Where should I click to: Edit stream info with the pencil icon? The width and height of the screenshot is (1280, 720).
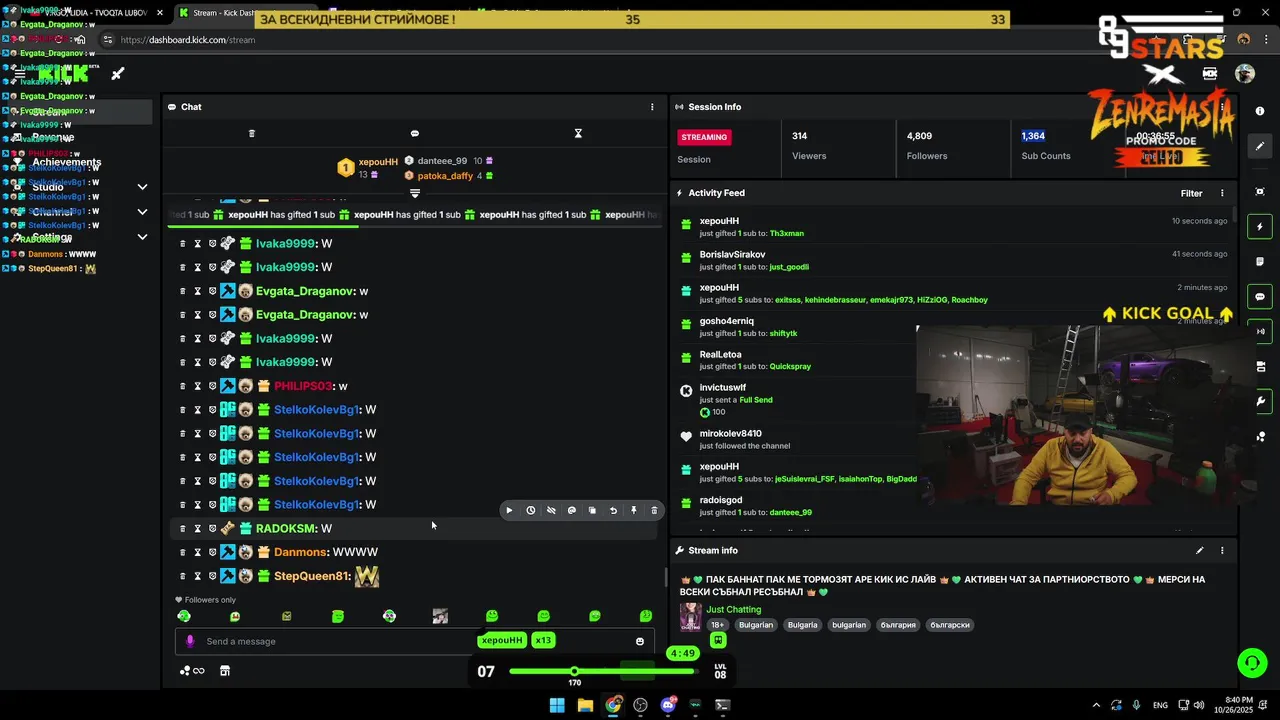[1199, 550]
